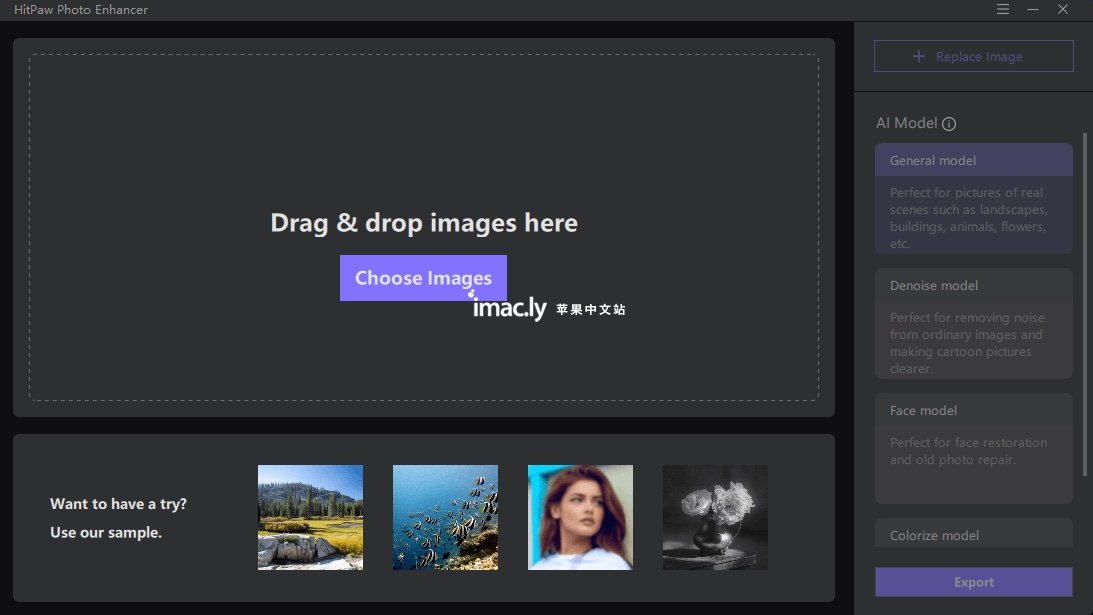Viewport: 1093px width, 615px height.
Task: Open the black-and-white flowers sample image
Action: point(715,517)
